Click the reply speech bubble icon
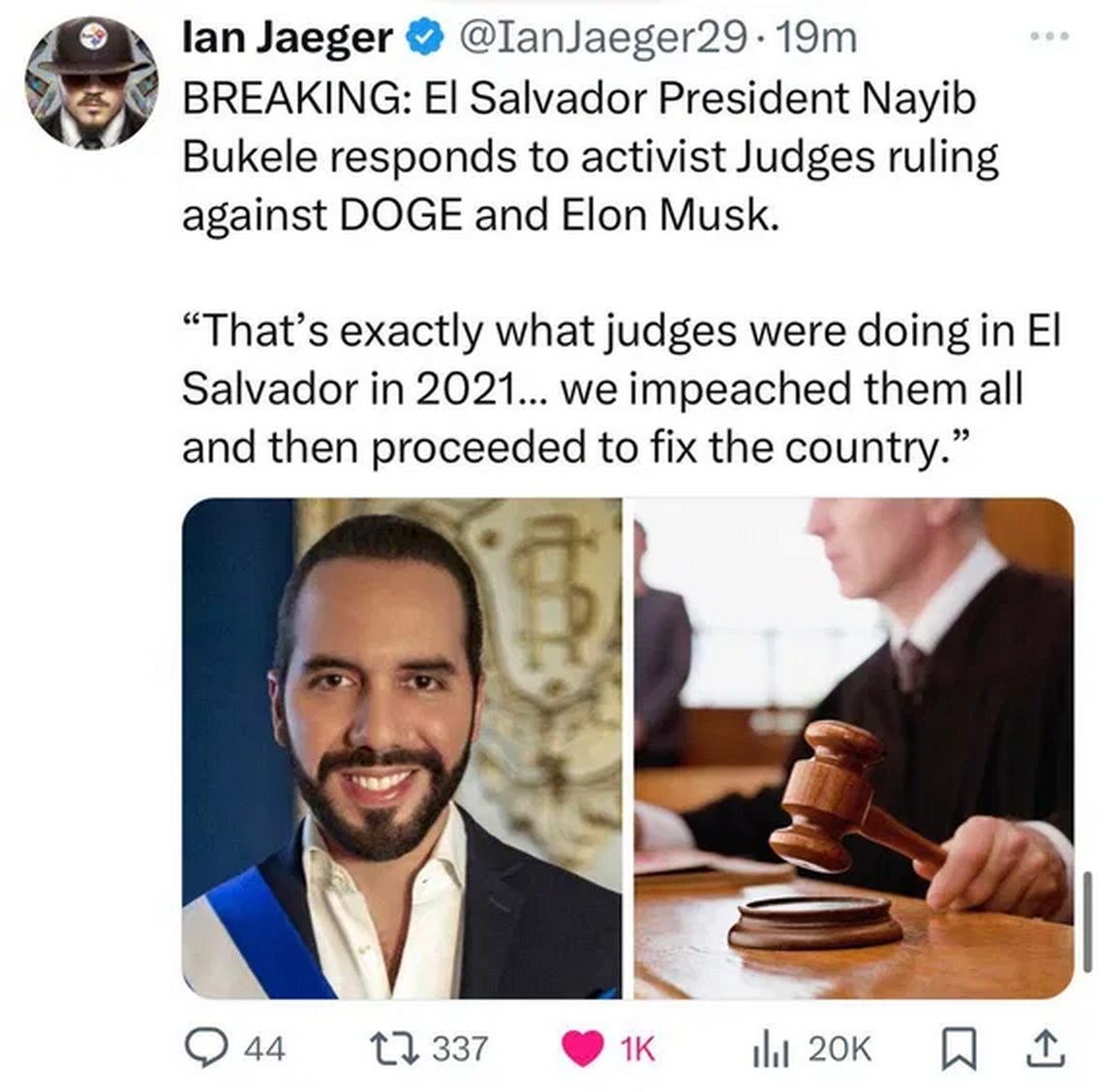1100x1092 pixels. (x=205, y=1047)
